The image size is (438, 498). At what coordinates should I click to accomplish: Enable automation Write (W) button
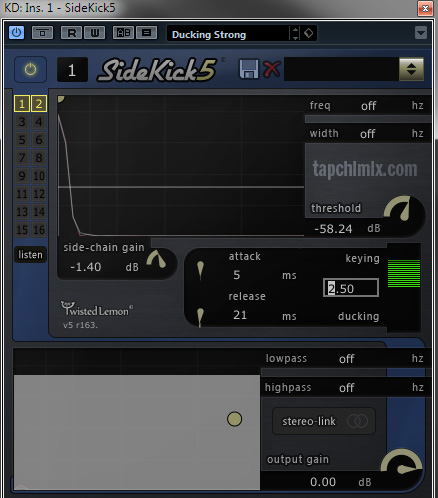(95, 33)
